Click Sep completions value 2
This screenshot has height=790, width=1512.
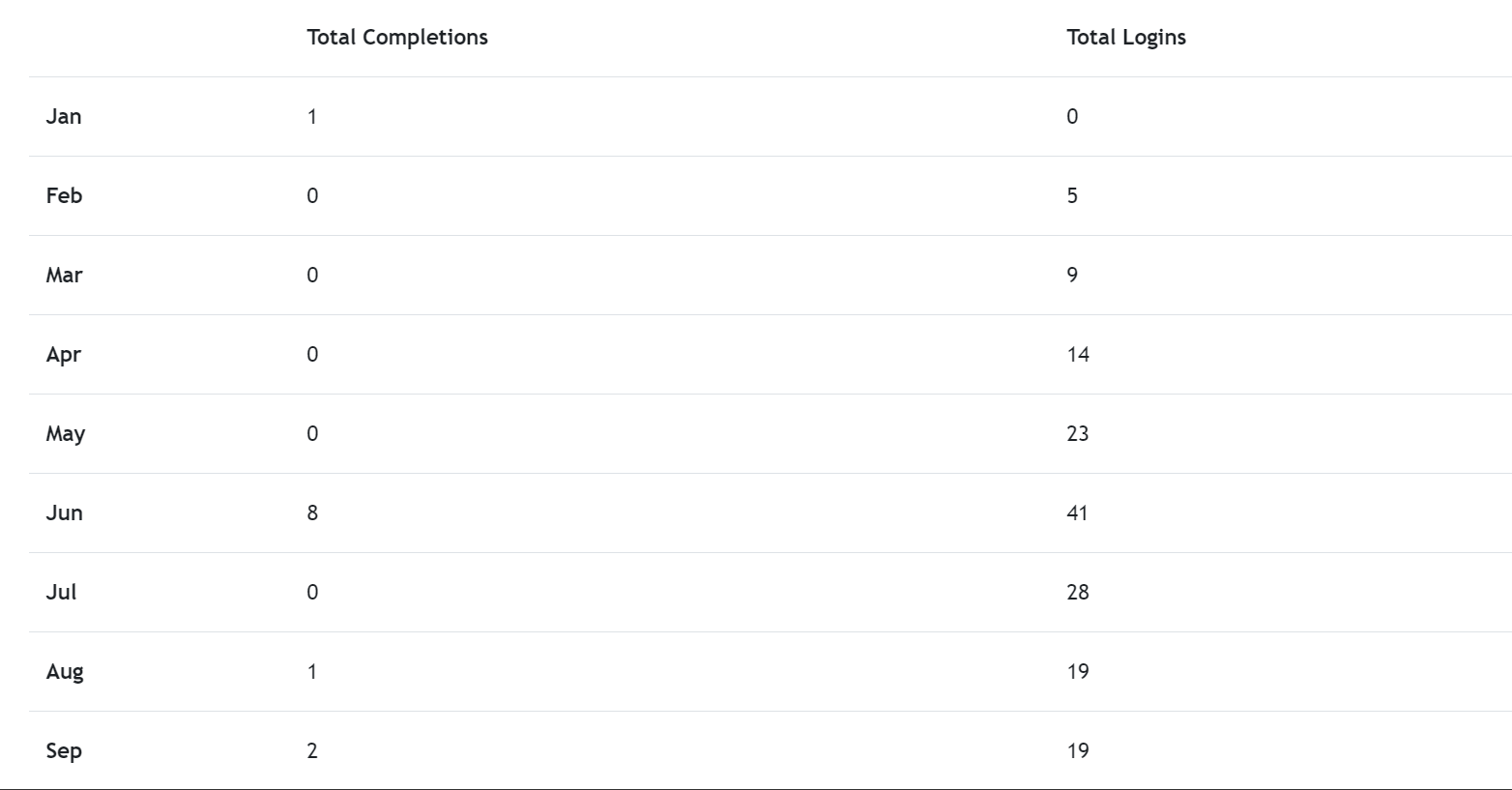(312, 750)
